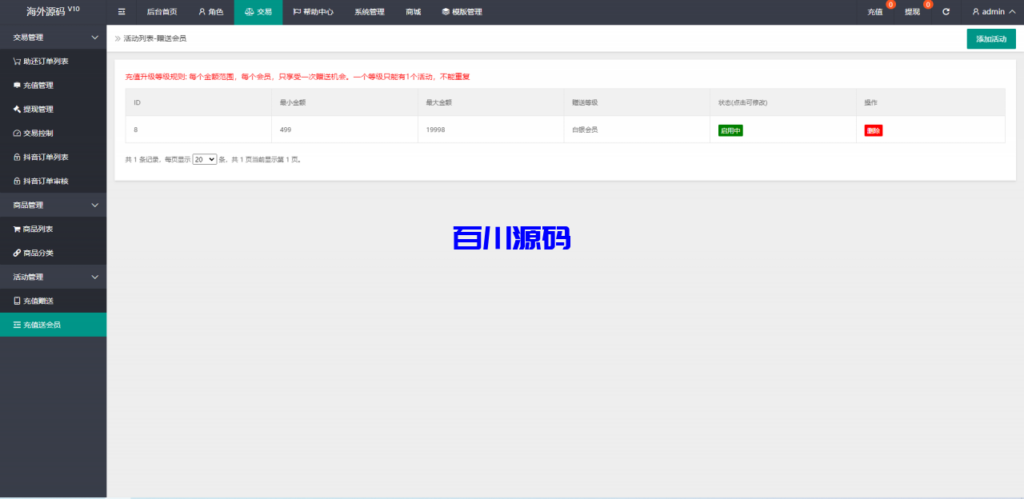Select the 交易 top navigation tab

258,12
